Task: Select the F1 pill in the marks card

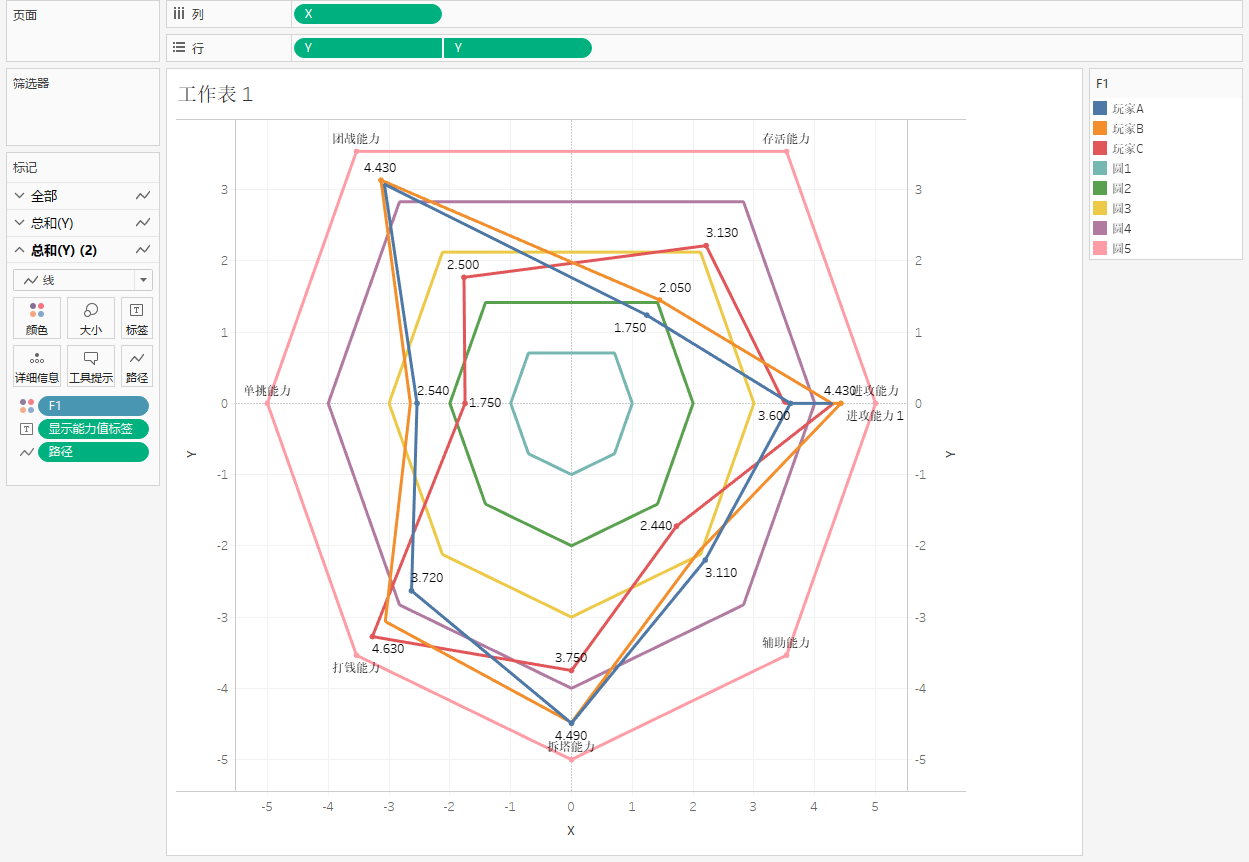Action: tap(93, 405)
